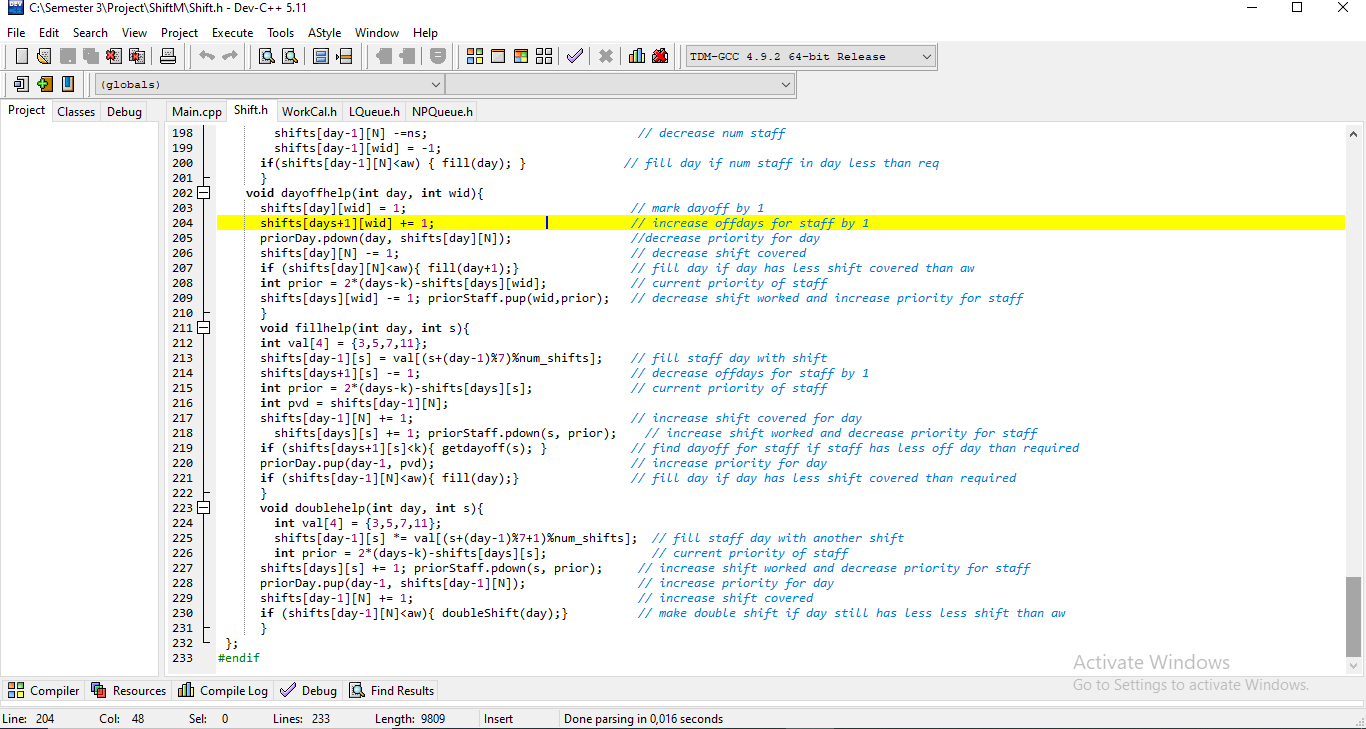Click the Compile four-squares icon
Viewport: 1366px width, 729px height.
[475, 57]
